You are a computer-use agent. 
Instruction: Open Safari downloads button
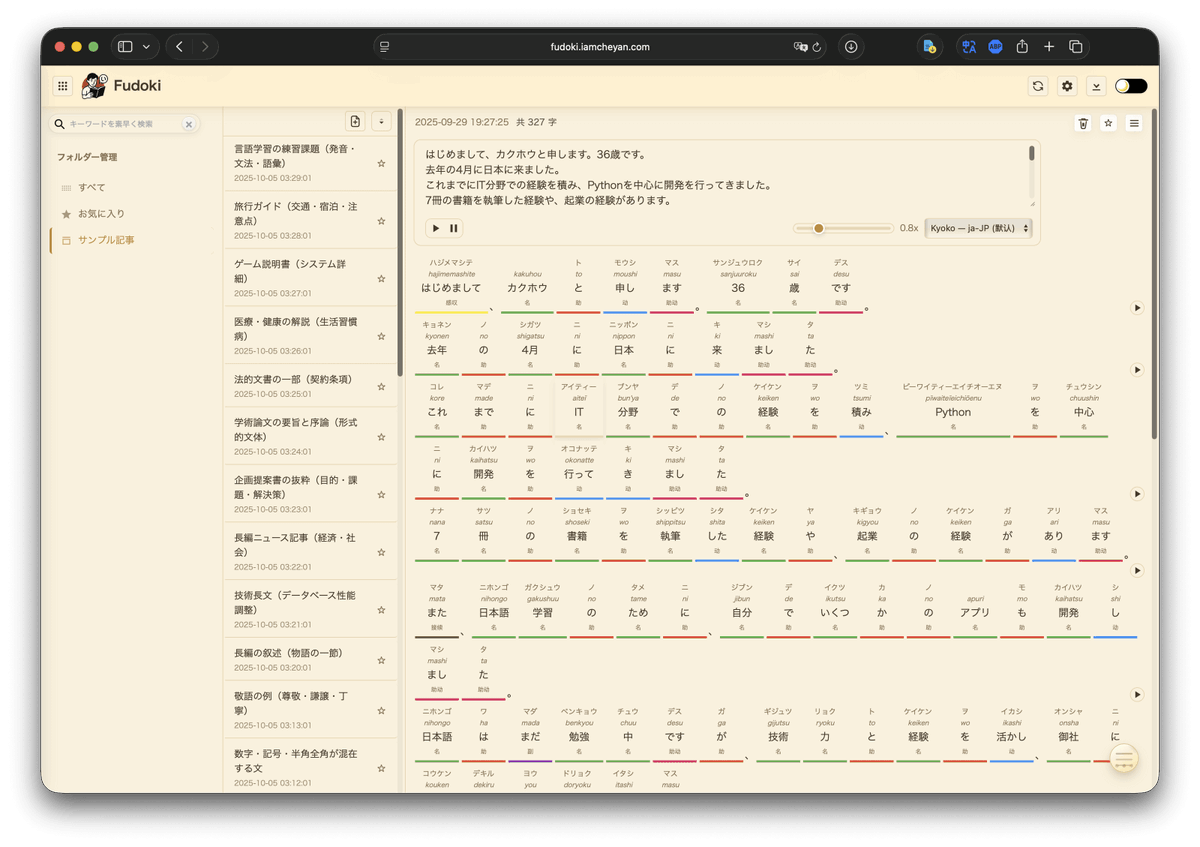pyautogui.click(x=851, y=47)
